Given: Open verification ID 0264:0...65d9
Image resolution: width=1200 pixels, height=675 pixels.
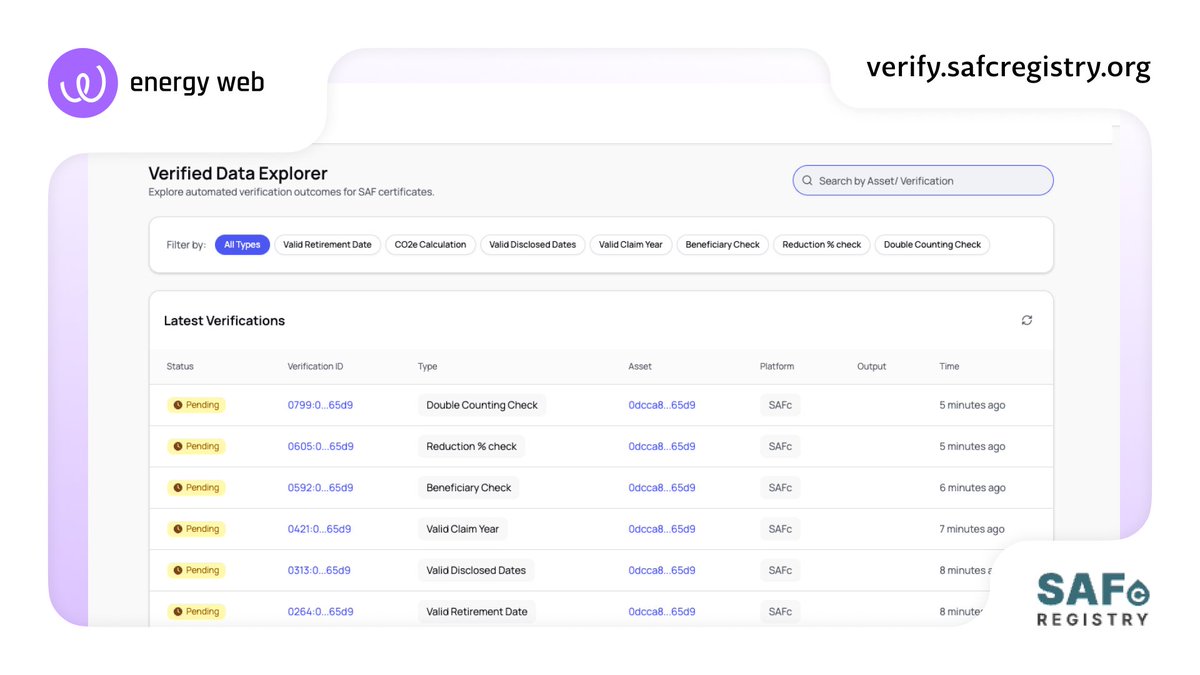Looking at the screenshot, I should pos(320,611).
